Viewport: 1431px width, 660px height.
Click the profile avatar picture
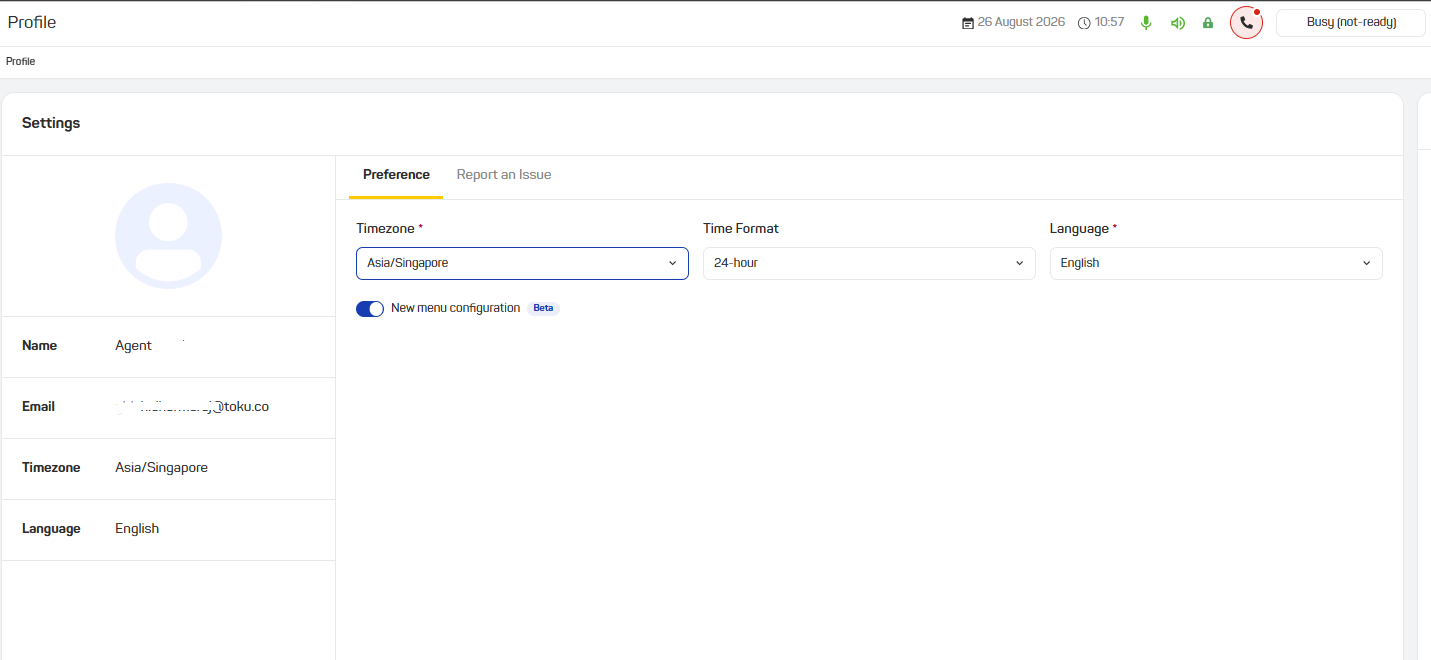click(168, 236)
